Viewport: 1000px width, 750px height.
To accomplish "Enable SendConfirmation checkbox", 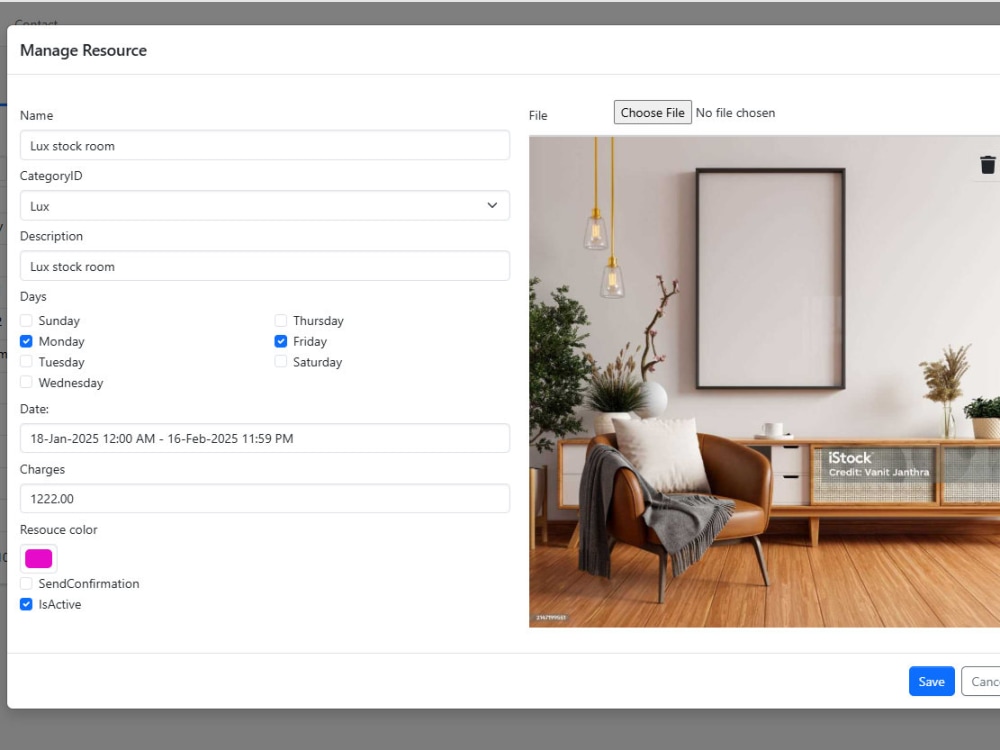I will tap(26, 583).
